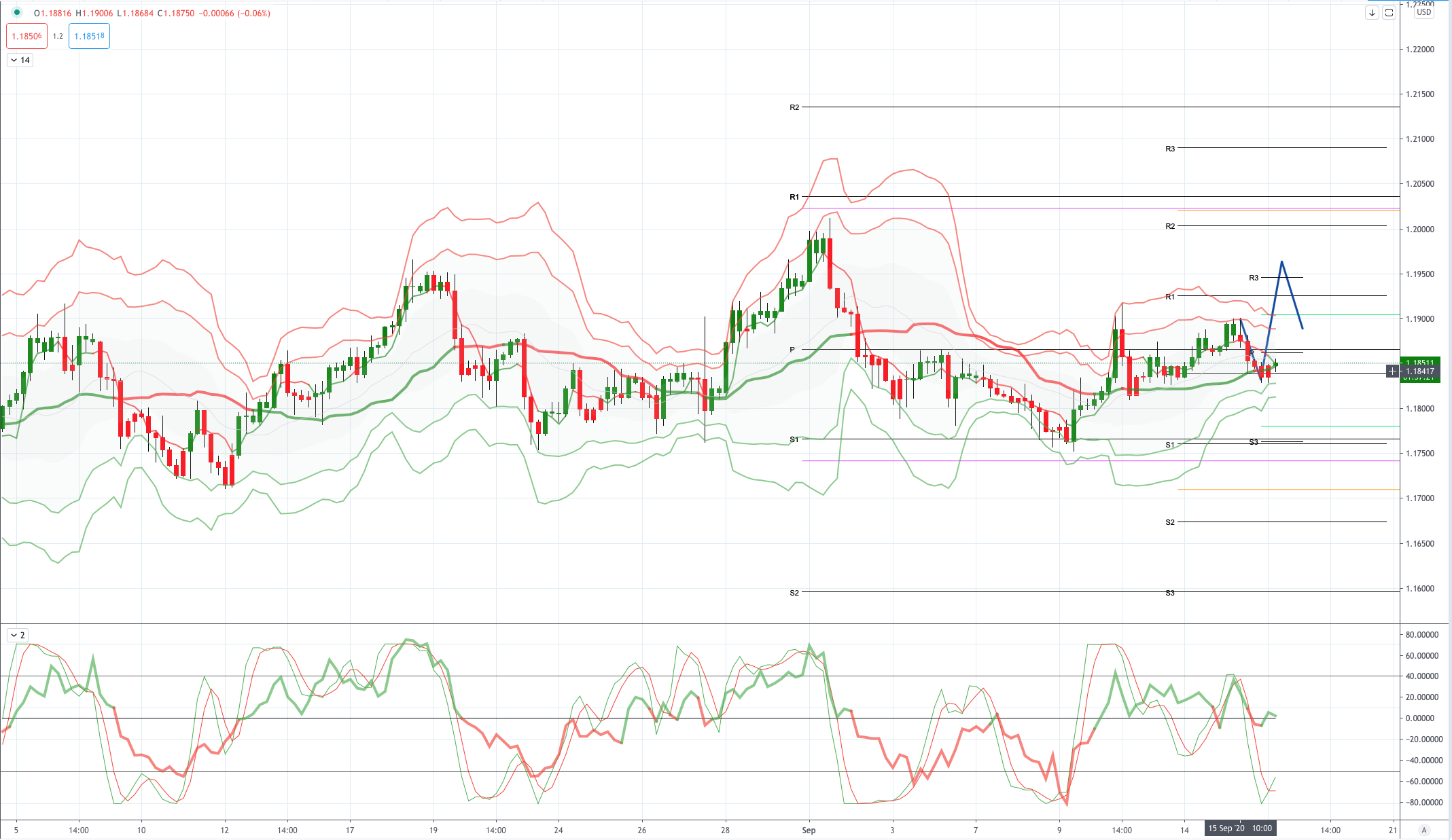1452x840 pixels.
Task: Expand the lower pane's 2 indicators legend
Action: point(18,635)
